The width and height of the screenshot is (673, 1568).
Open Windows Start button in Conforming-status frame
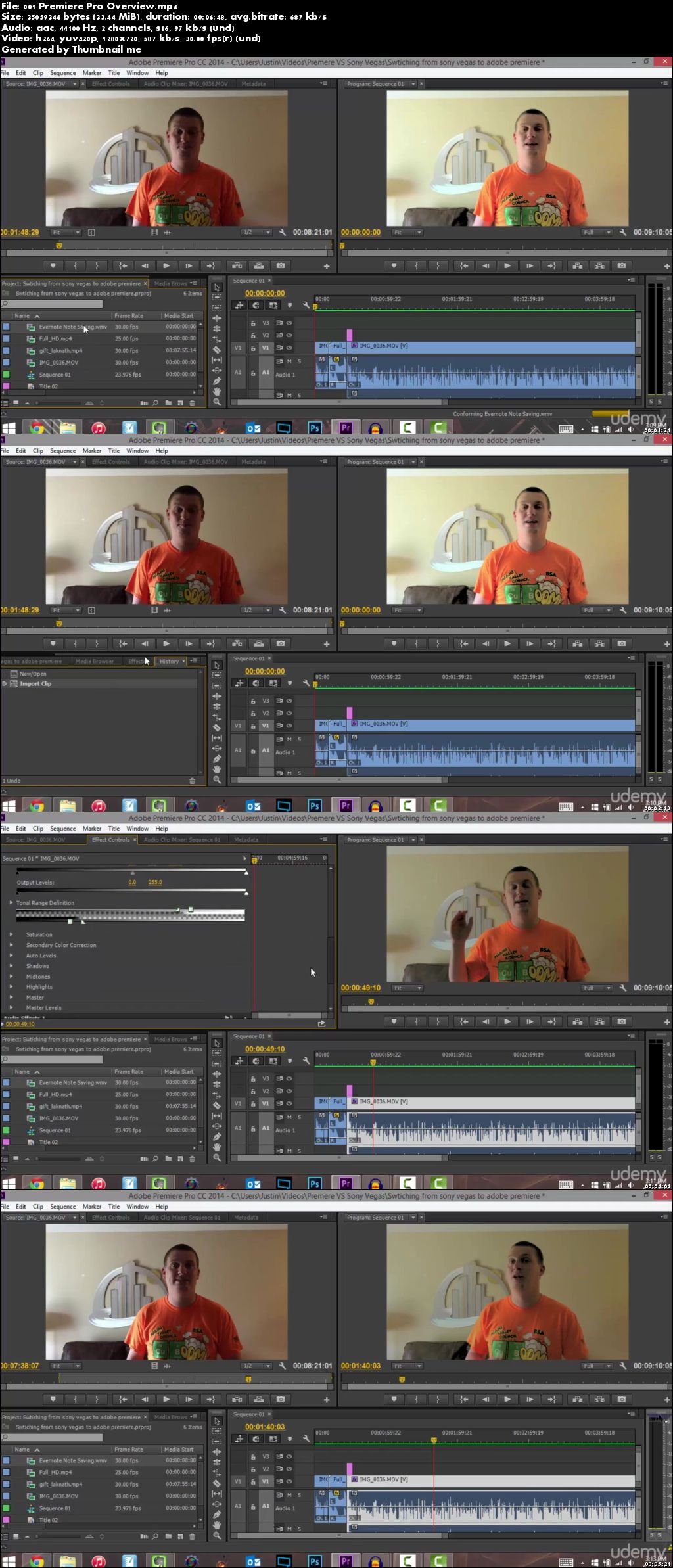click(9, 428)
